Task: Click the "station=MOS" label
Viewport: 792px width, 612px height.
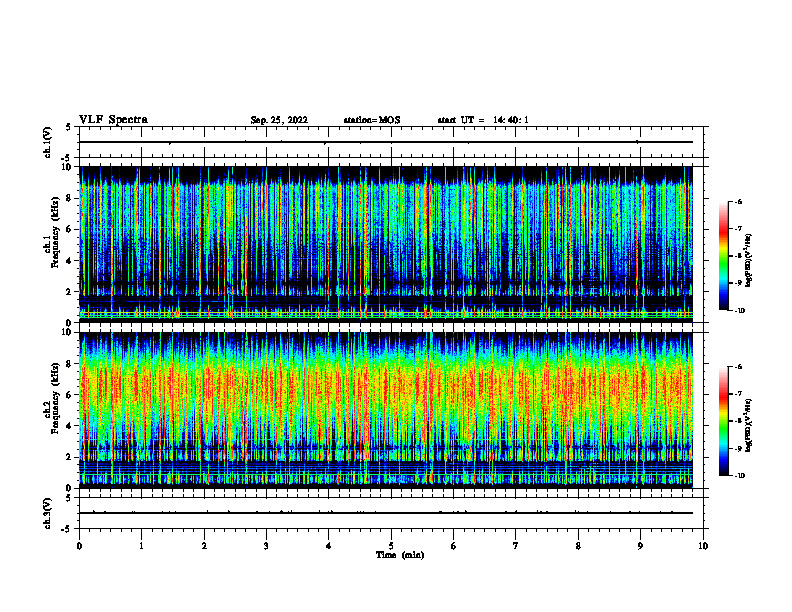Action: pyautogui.click(x=372, y=120)
